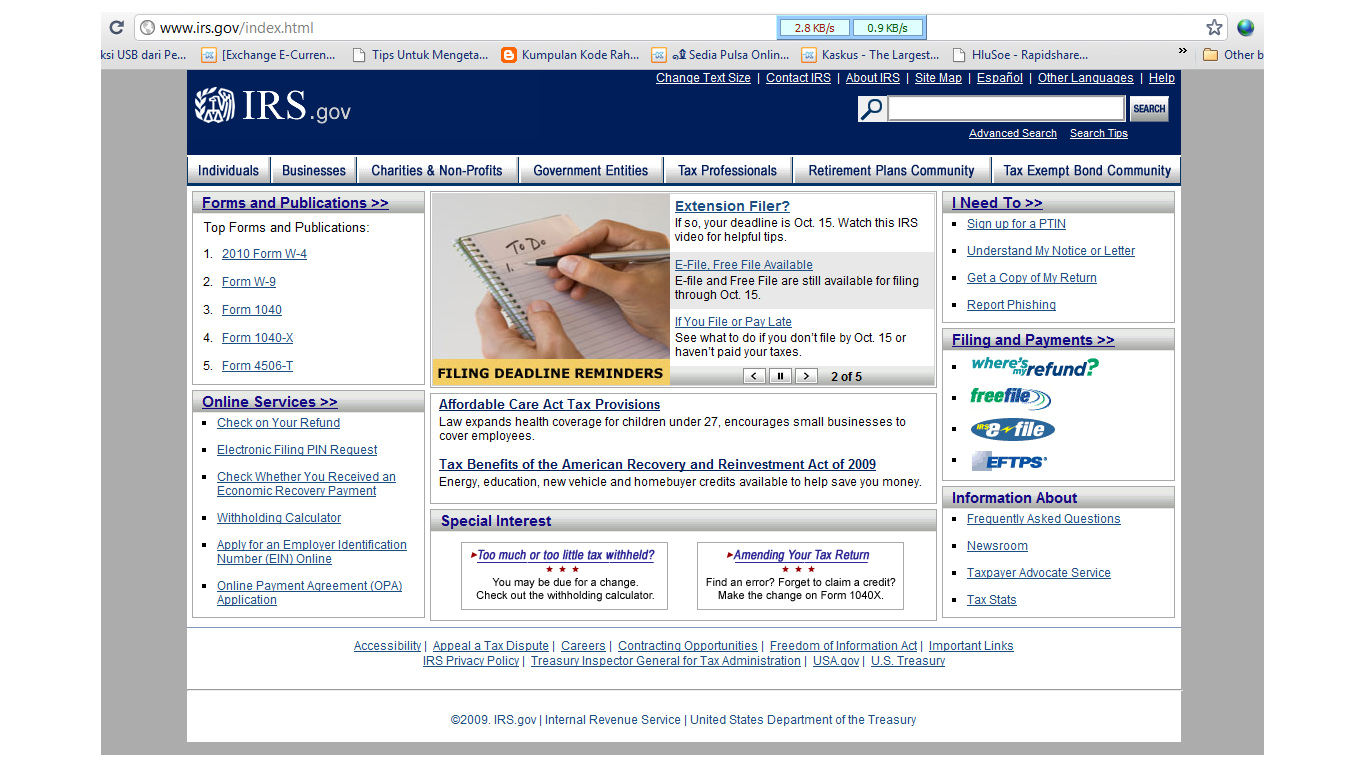Click Change Text Size link

pyautogui.click(x=703, y=78)
